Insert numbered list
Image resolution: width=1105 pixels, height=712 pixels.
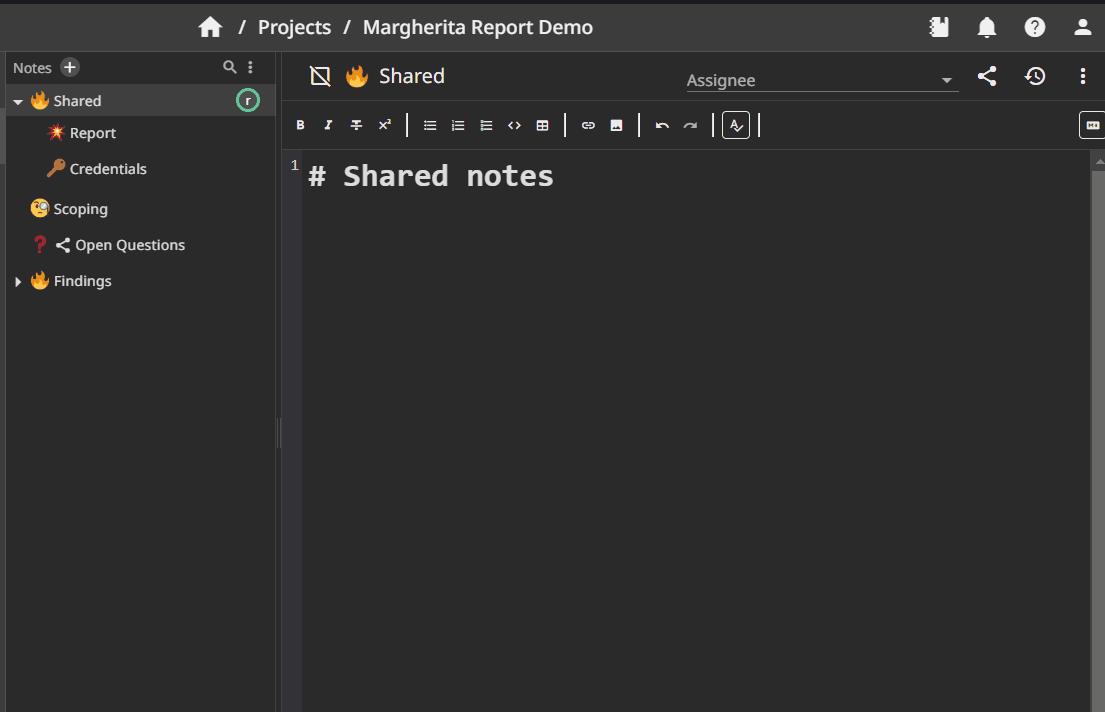458,125
